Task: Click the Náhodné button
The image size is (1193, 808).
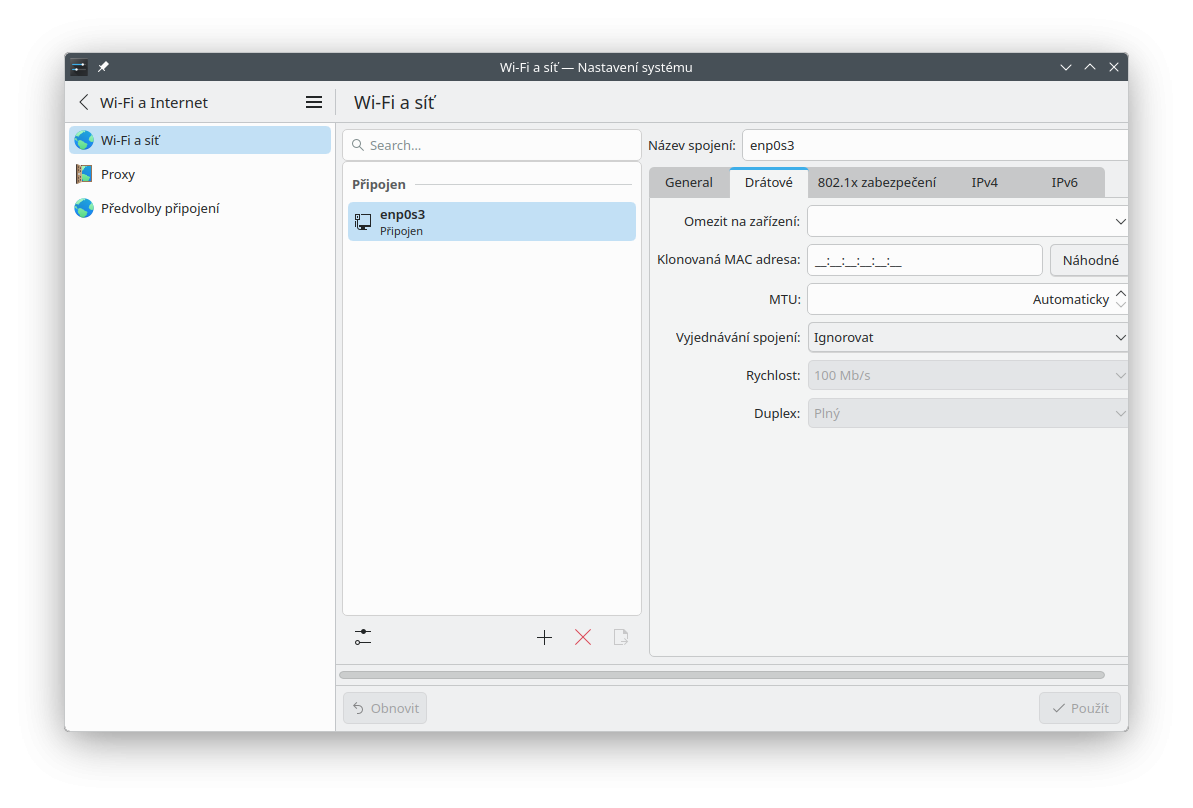Action: (x=1090, y=260)
